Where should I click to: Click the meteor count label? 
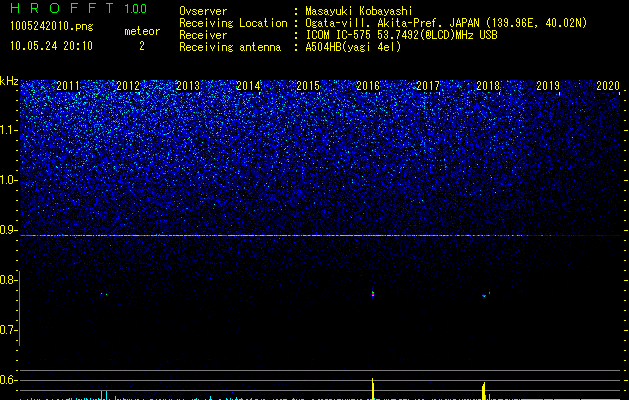tap(142, 31)
